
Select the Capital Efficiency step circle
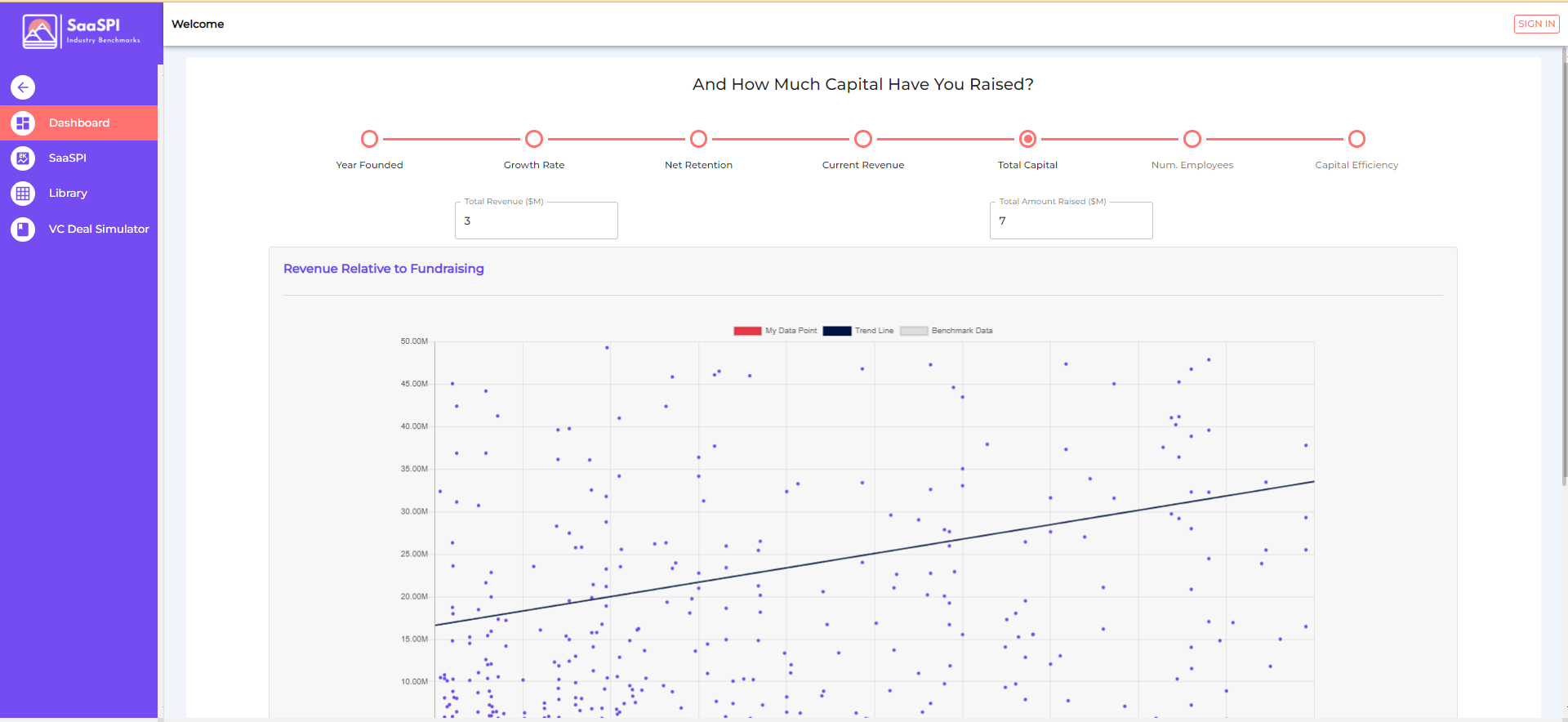pos(1356,139)
